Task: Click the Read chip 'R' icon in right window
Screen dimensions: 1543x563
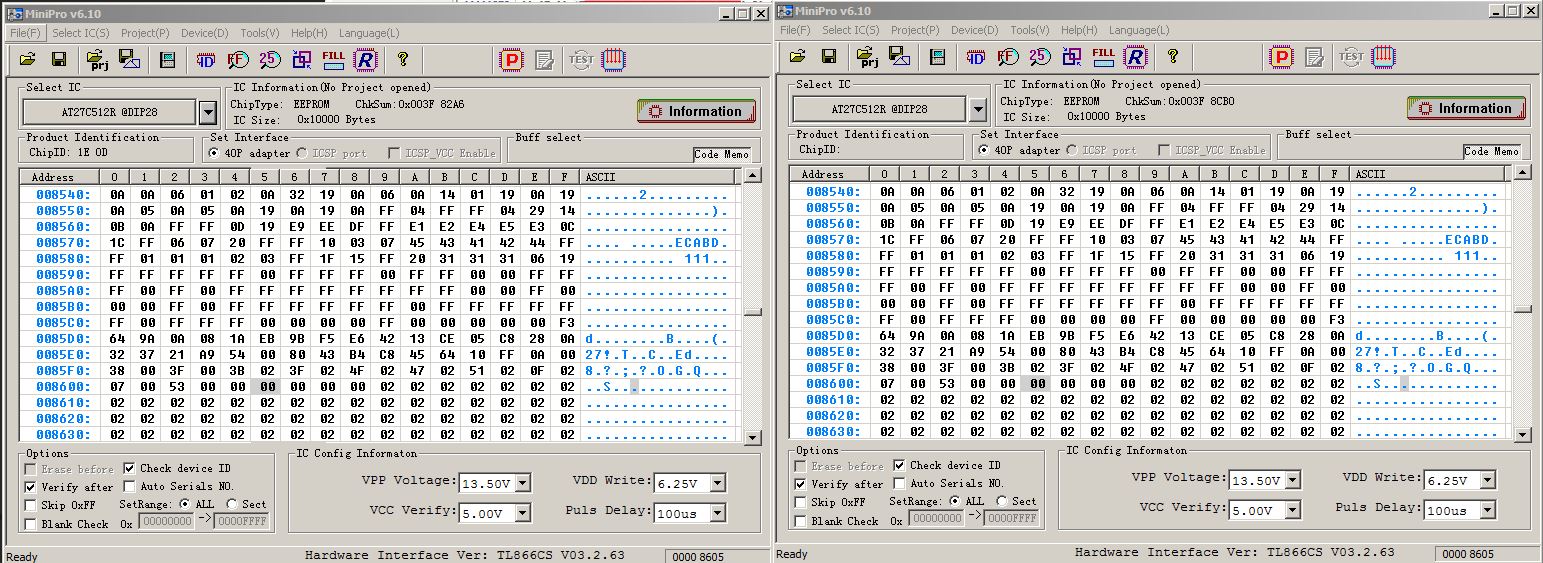Action: (1135, 57)
